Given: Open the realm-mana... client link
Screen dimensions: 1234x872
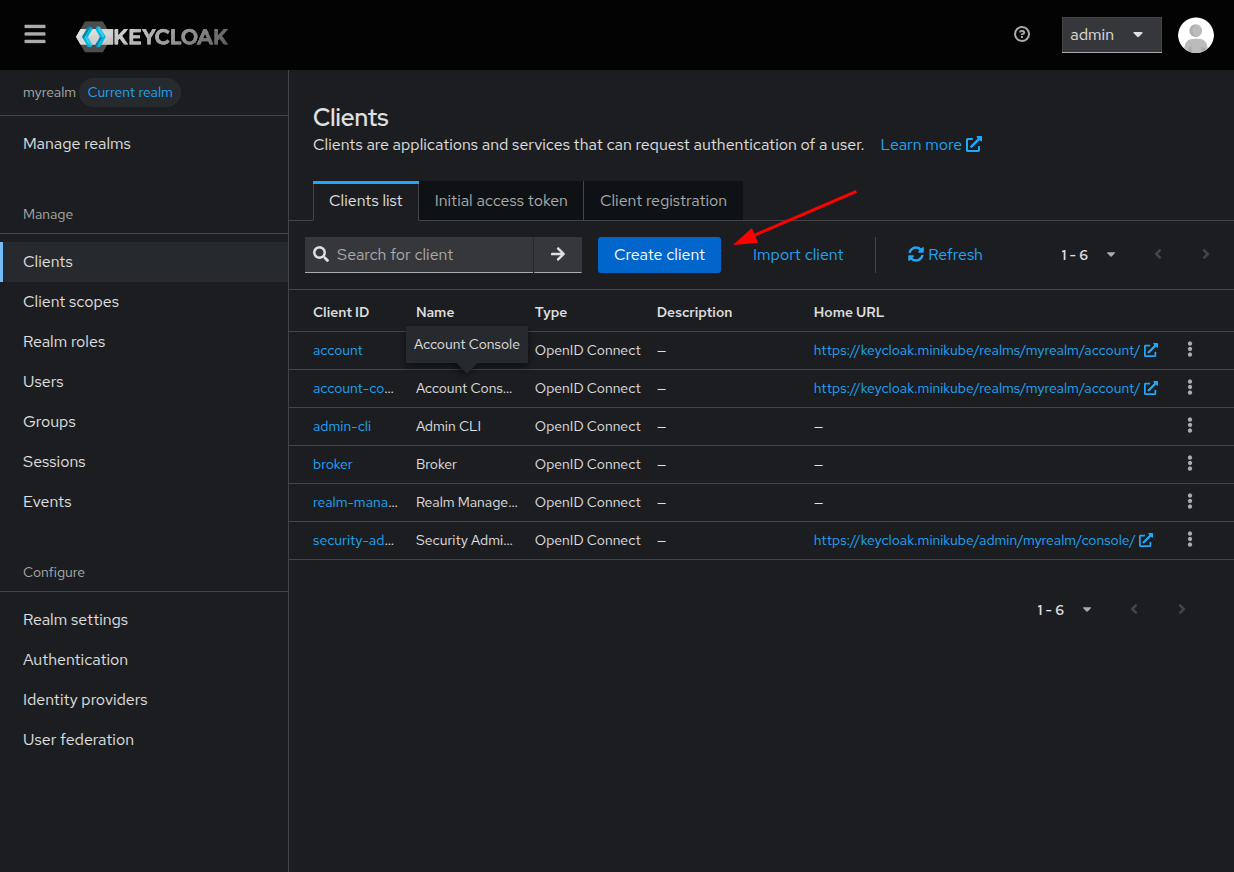Looking at the screenshot, I should click(355, 502).
